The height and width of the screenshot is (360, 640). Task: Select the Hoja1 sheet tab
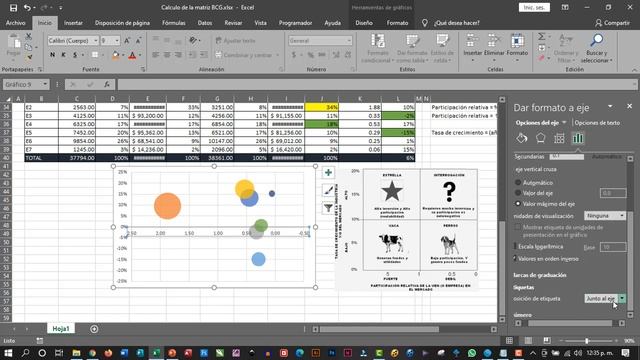(61, 329)
